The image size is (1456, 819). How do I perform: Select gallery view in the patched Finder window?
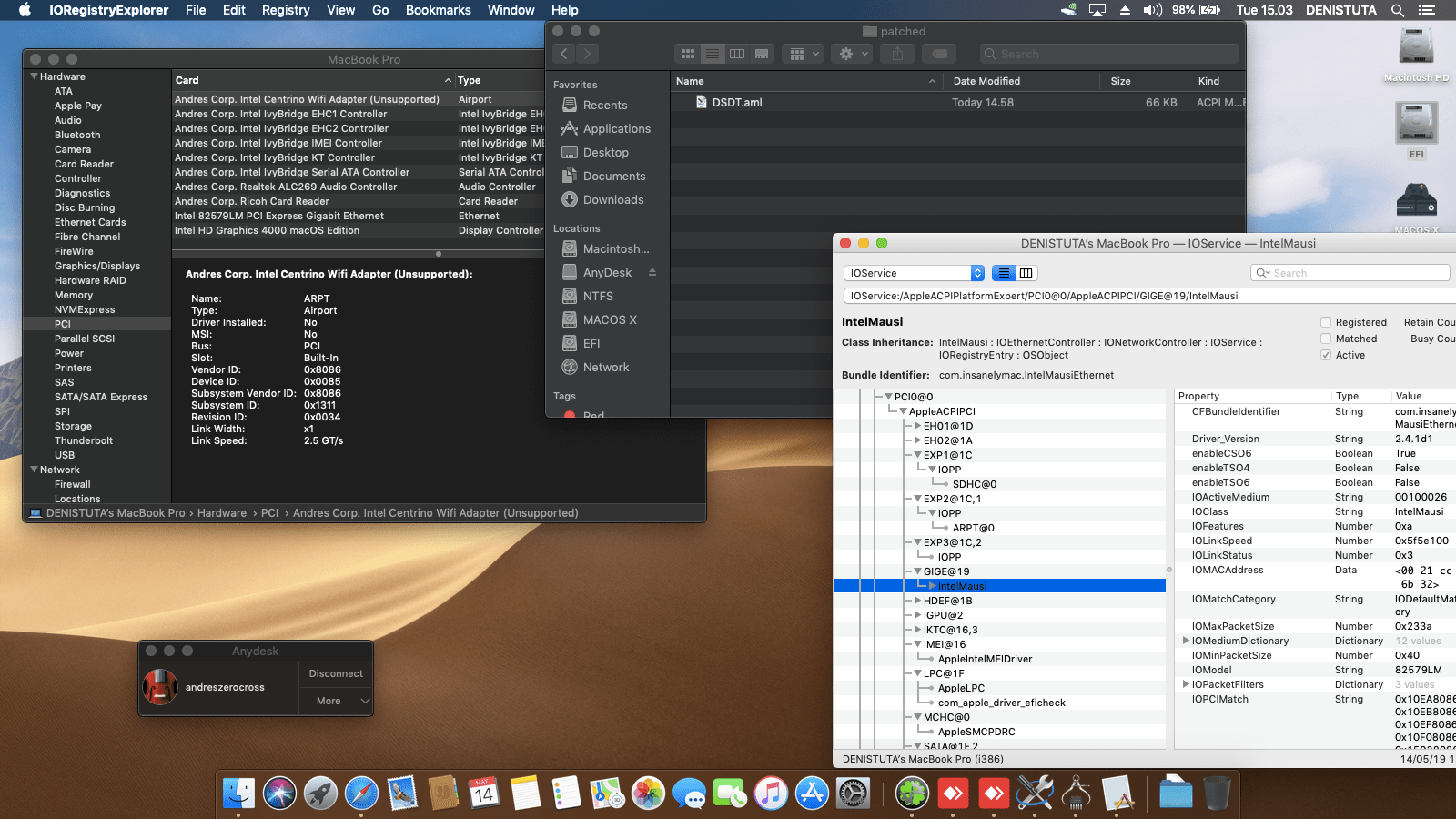pyautogui.click(x=762, y=54)
